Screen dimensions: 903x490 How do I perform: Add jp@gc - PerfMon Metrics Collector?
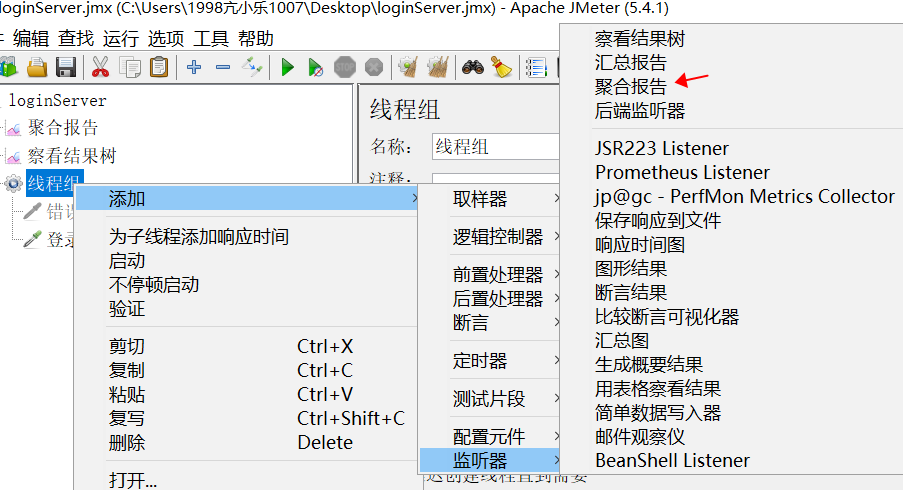(x=745, y=196)
